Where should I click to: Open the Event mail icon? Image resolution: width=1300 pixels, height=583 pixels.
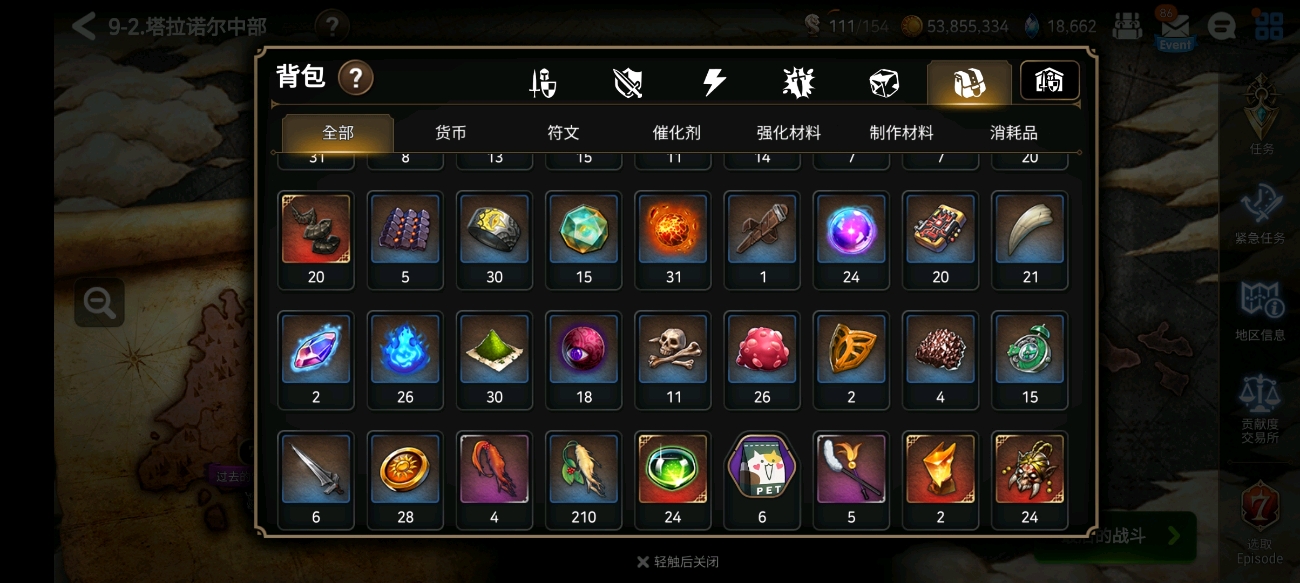(1175, 28)
